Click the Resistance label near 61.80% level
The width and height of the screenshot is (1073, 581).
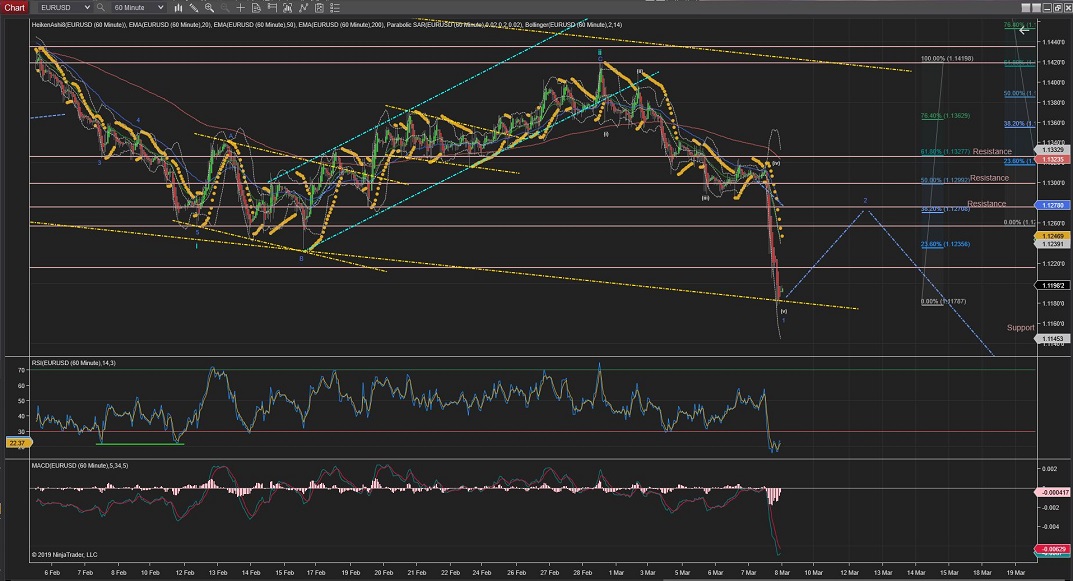click(x=992, y=151)
